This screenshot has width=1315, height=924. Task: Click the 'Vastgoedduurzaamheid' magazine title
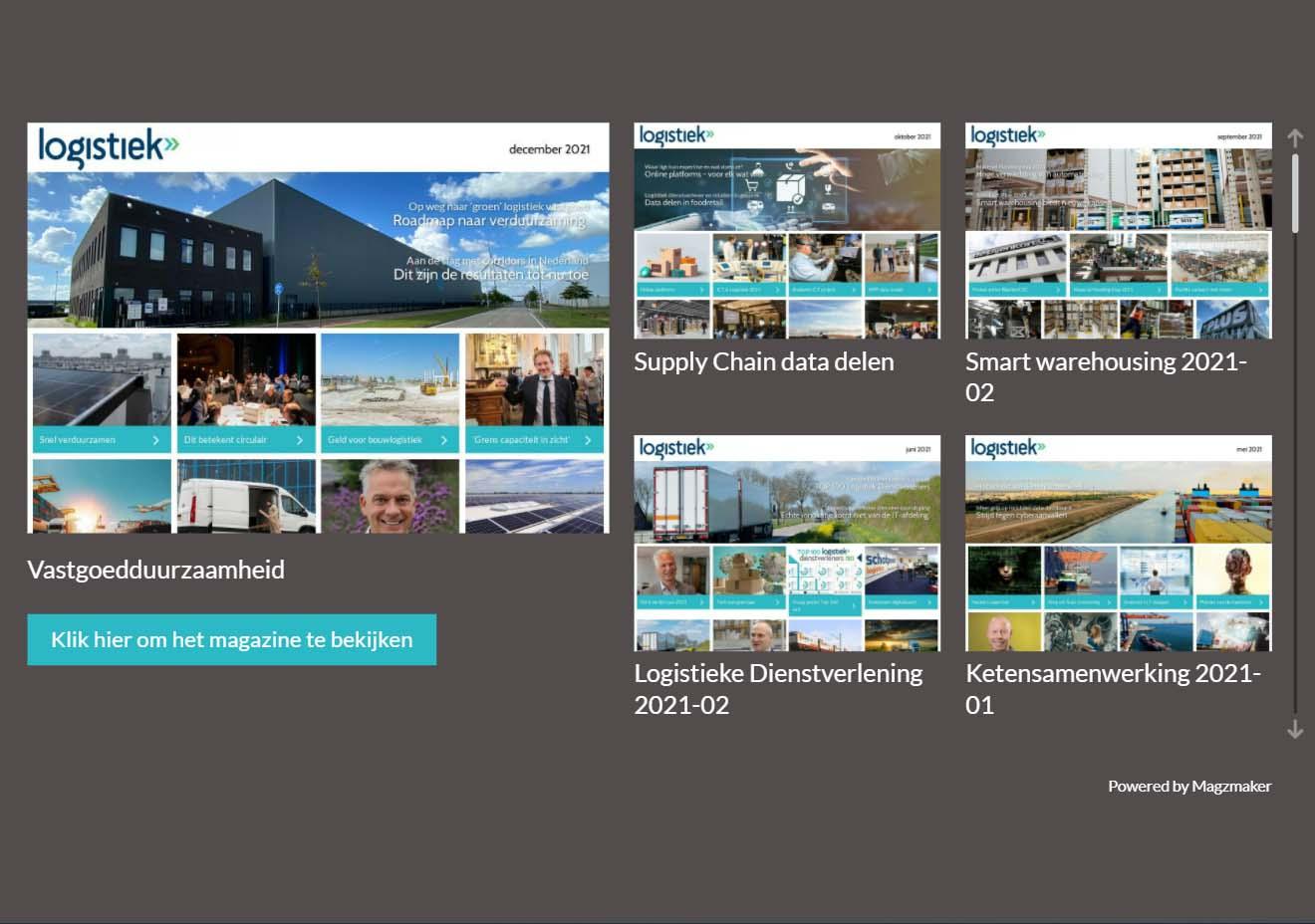pos(156,571)
